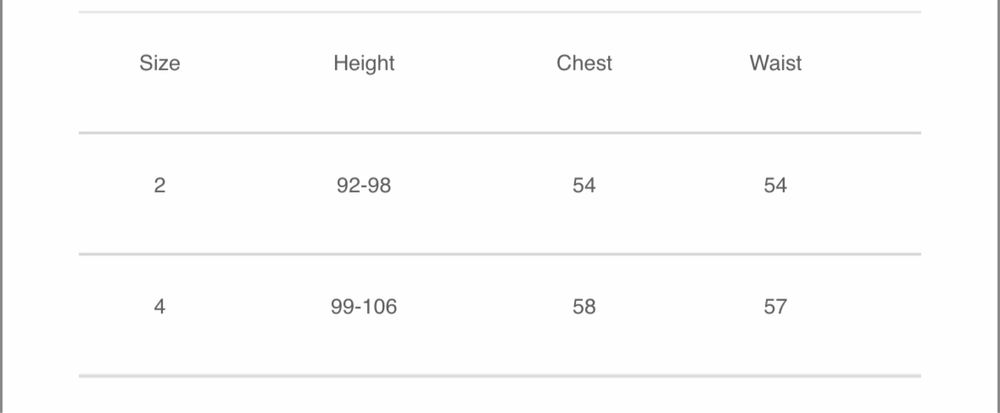
Task: Click empty space between Height and Chest headers
Action: coord(475,63)
